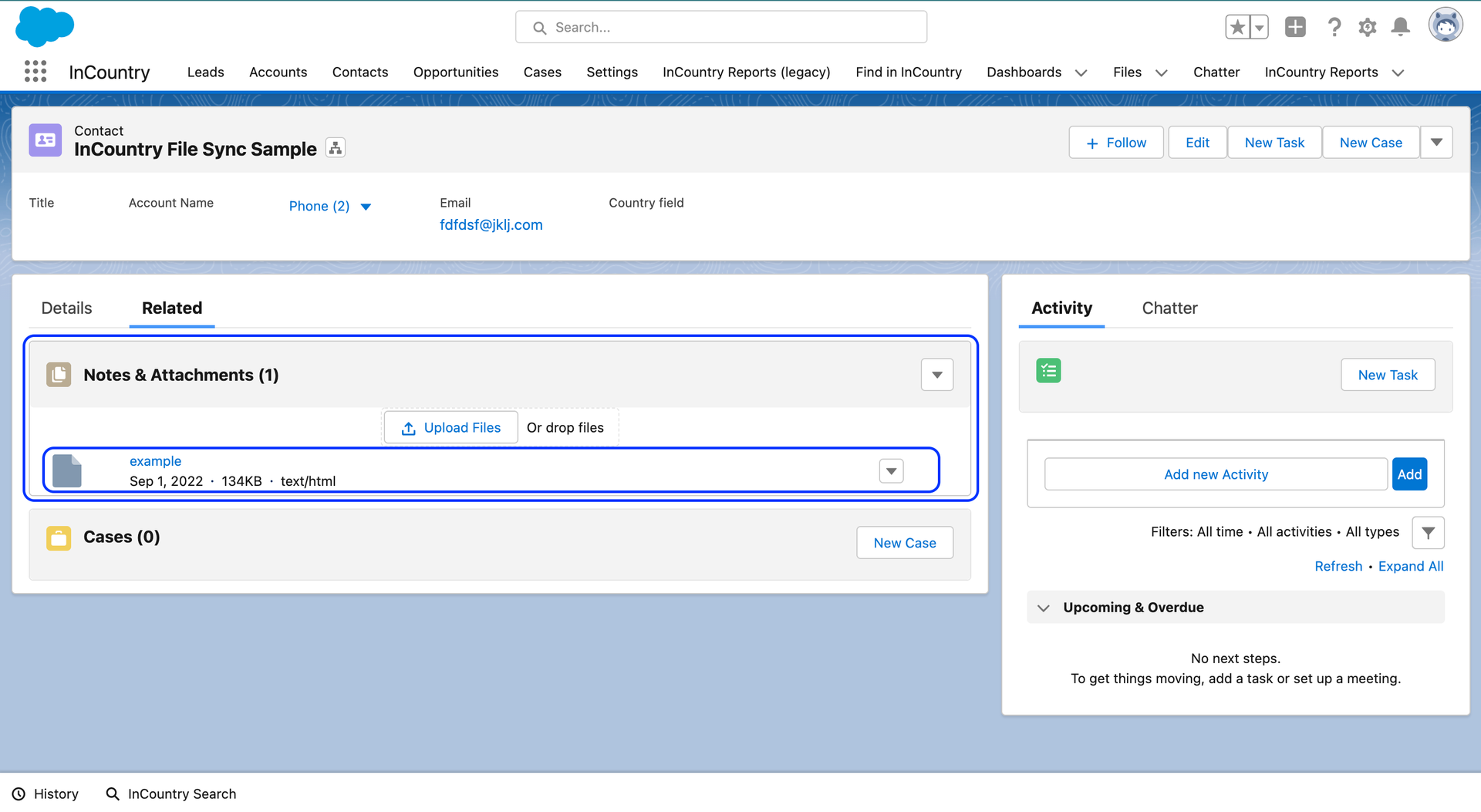Open the fdfdsf@jklj.com email link
Viewport: 1481px width, 812px height.
491,225
